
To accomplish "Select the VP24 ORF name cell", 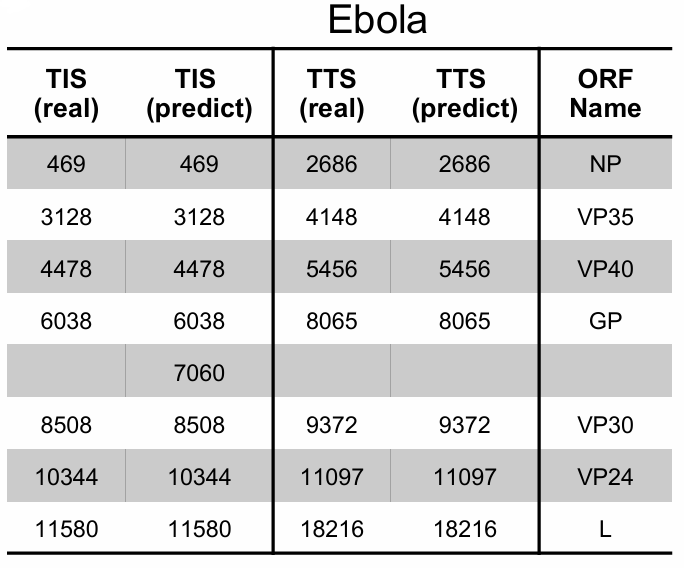I will pyautogui.click(x=605, y=477).
